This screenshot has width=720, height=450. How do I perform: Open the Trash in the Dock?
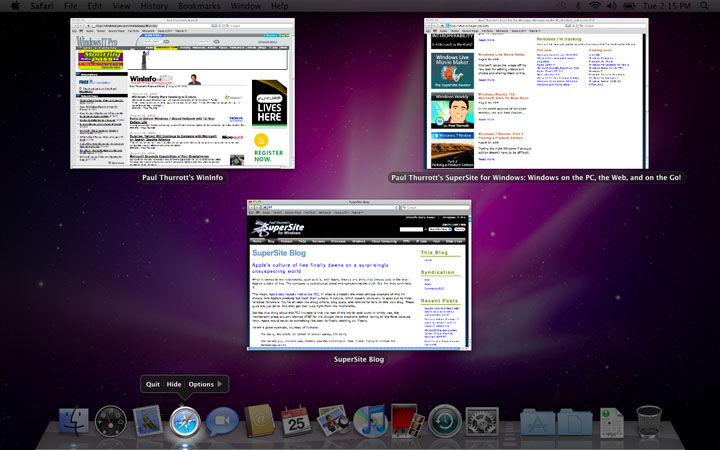coord(649,421)
